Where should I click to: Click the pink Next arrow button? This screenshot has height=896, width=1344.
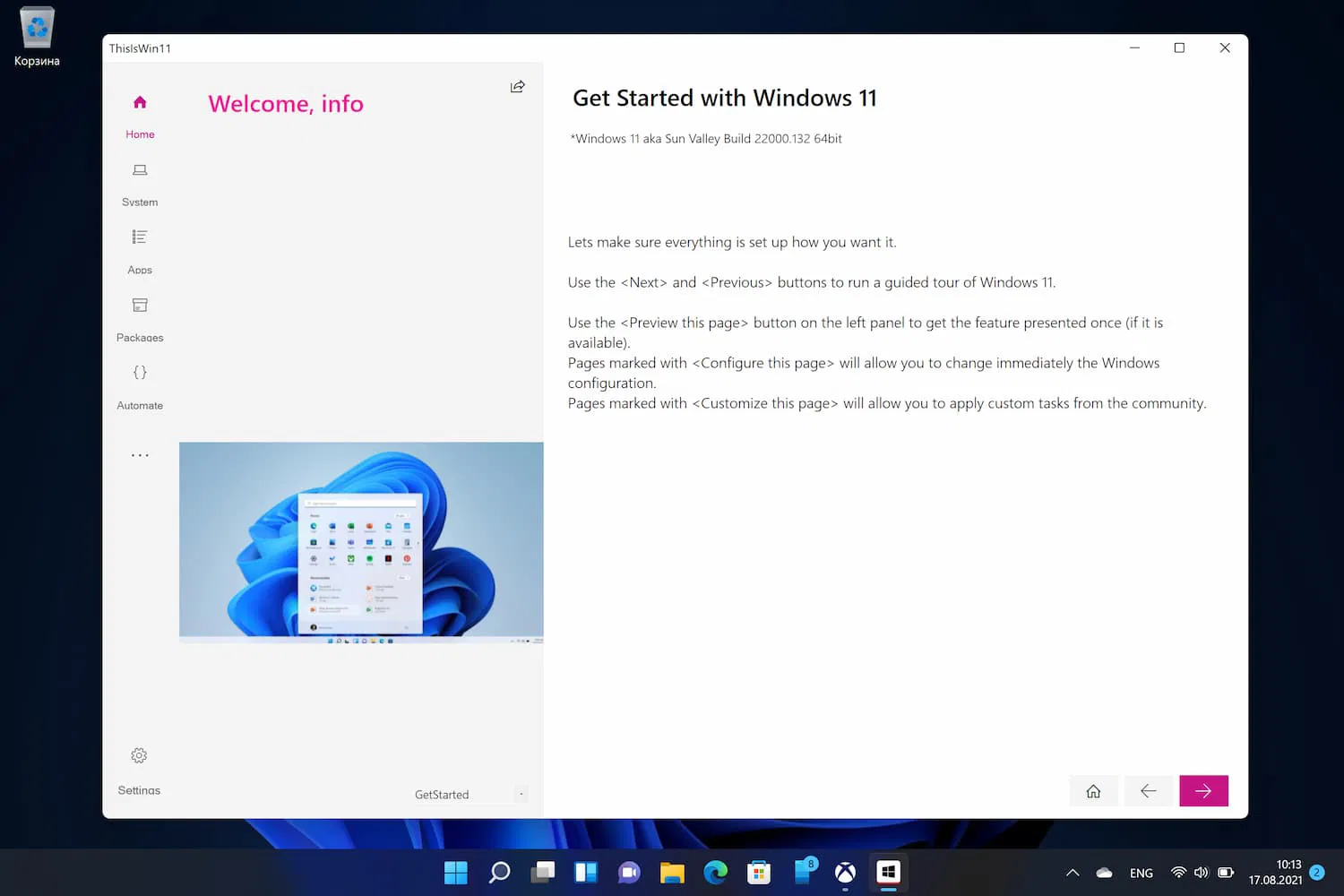pos(1203,790)
